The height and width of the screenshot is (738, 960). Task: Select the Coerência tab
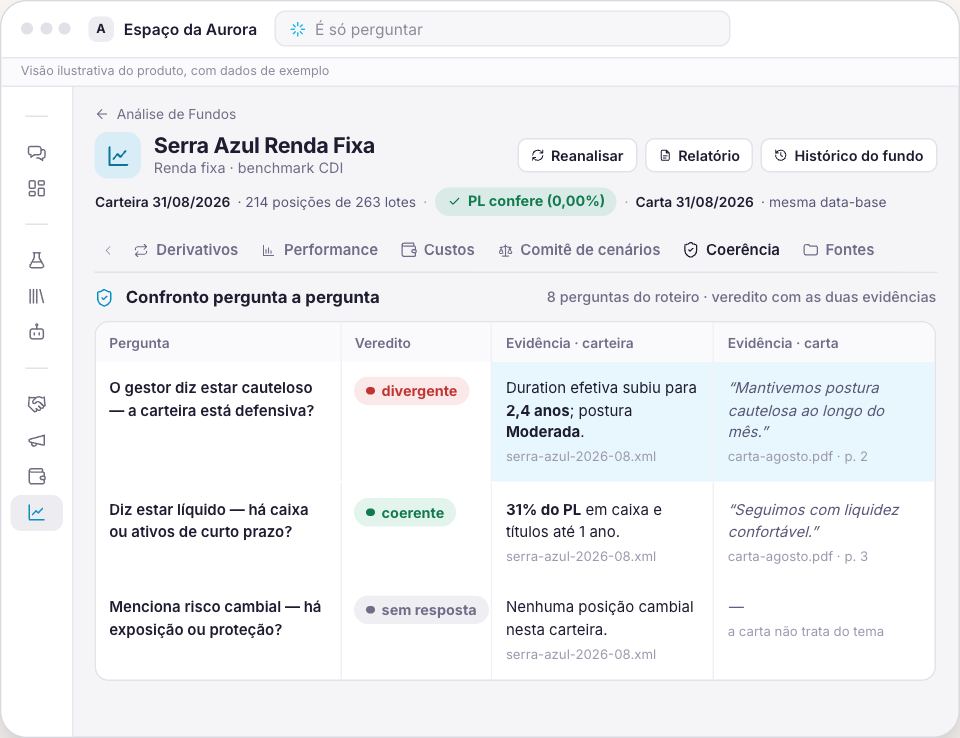[732, 250]
